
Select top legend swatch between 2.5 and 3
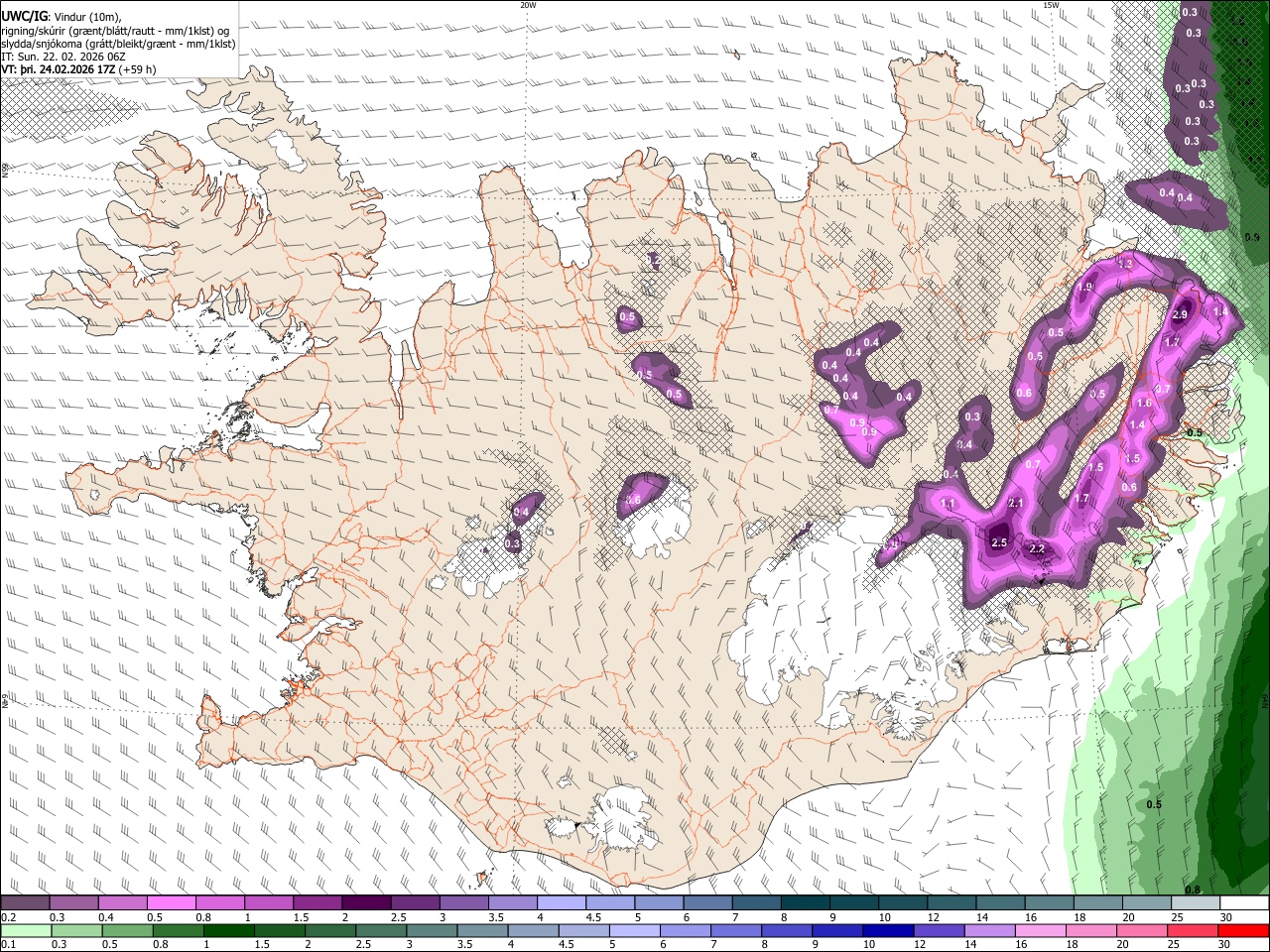pyautogui.click(x=415, y=903)
